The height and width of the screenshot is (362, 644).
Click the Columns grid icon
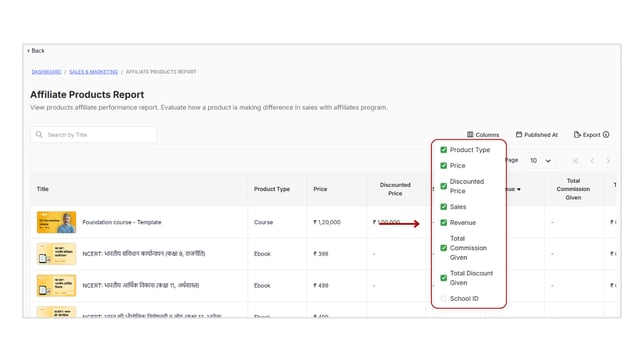pos(470,134)
